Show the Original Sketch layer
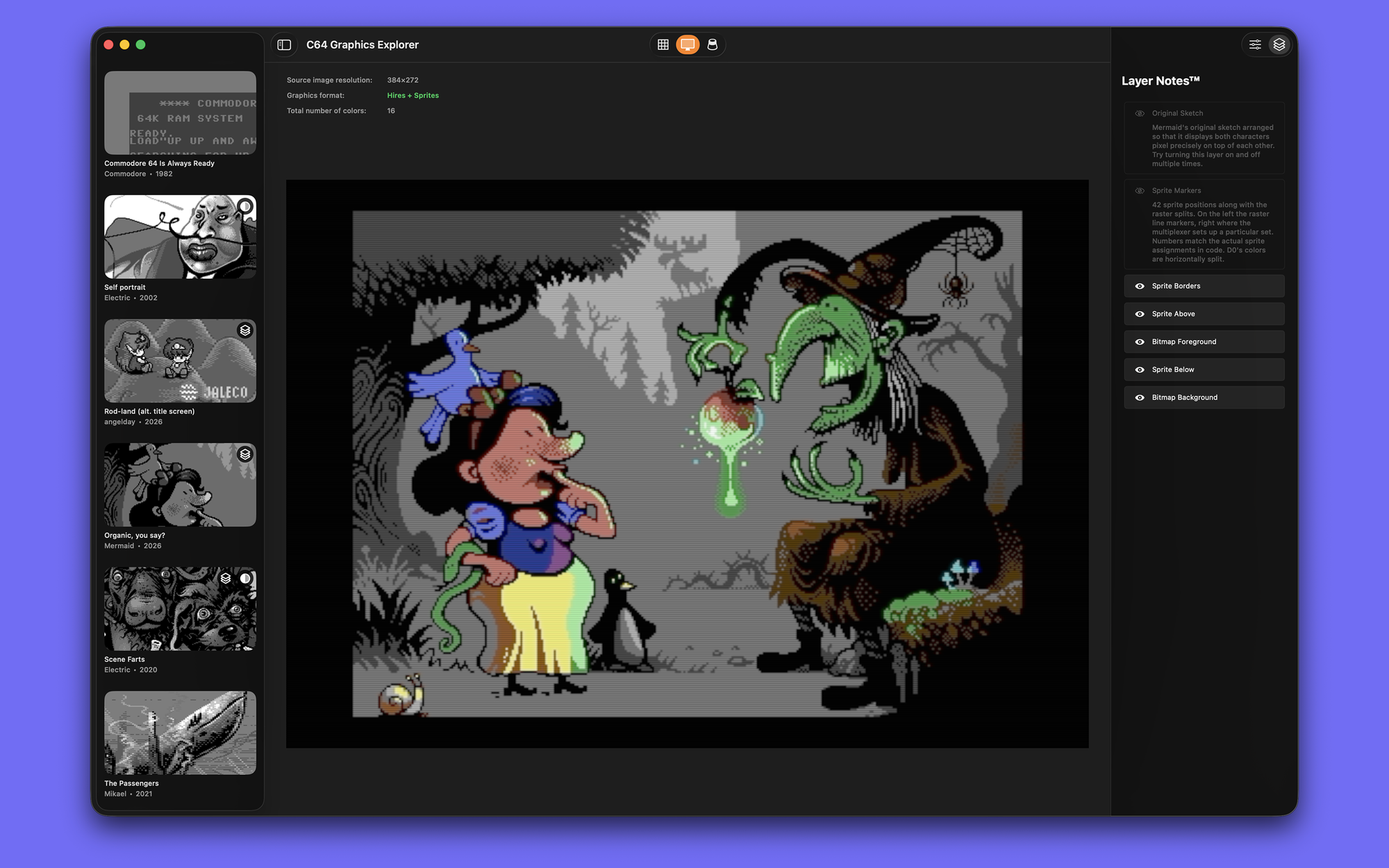 click(x=1140, y=113)
